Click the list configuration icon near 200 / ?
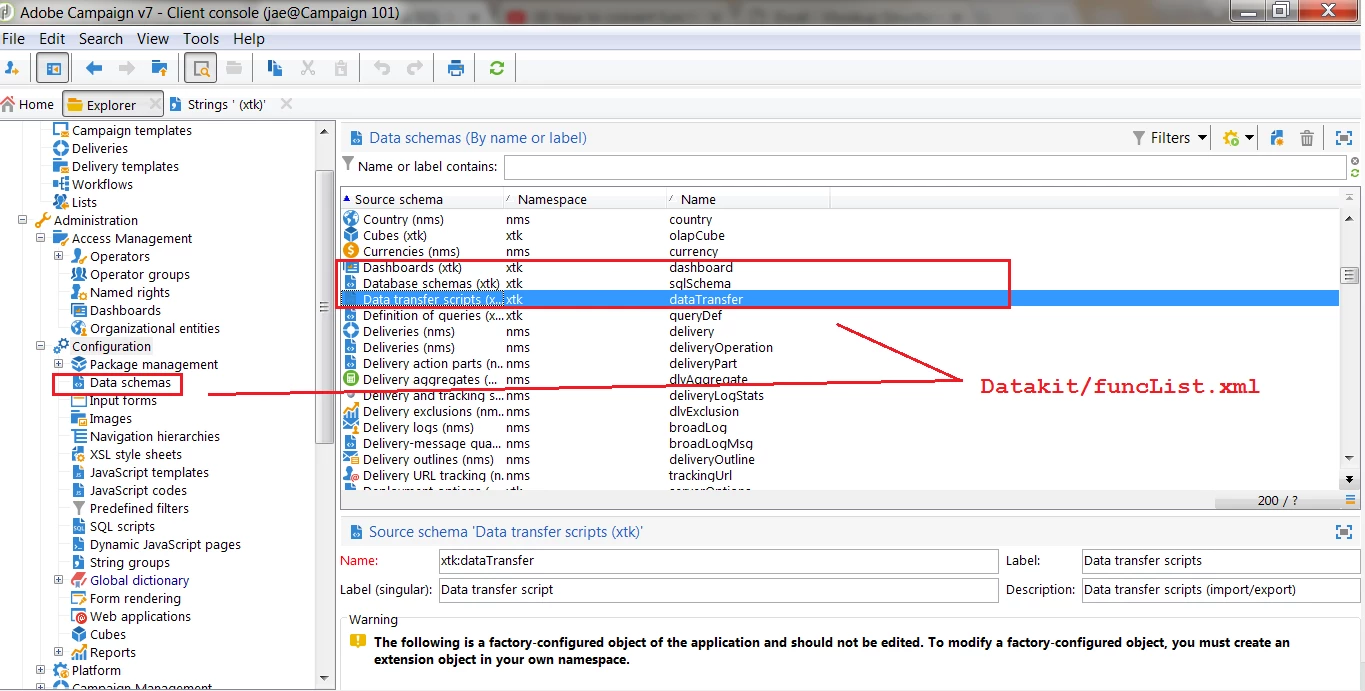 (1350, 500)
